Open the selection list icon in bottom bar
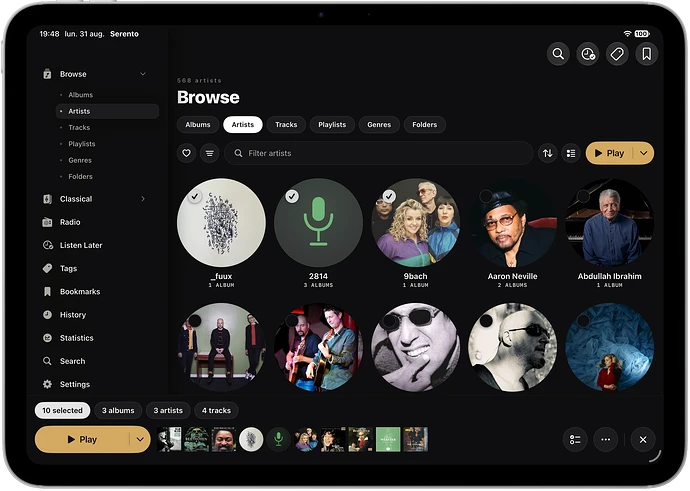The height and width of the screenshot is (491, 690). pos(575,440)
